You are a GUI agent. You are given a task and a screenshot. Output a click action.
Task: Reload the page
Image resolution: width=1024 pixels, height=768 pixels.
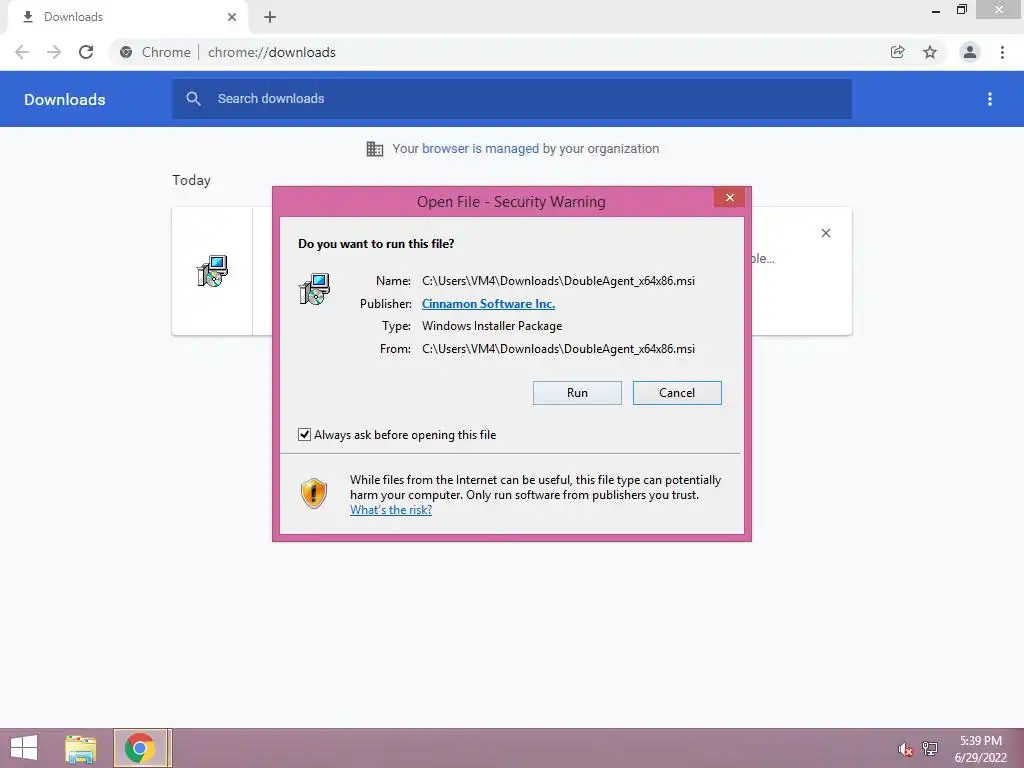(86, 52)
